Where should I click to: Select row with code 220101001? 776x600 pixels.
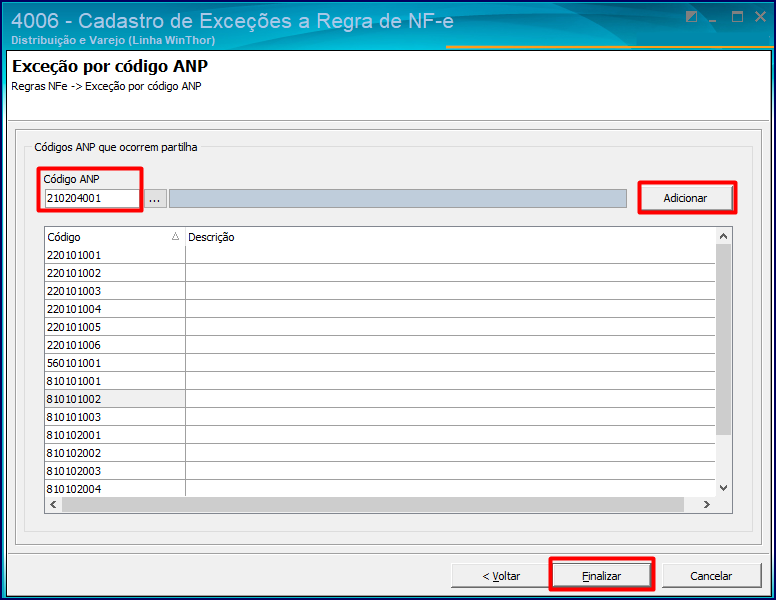pyautogui.click(x=380, y=255)
